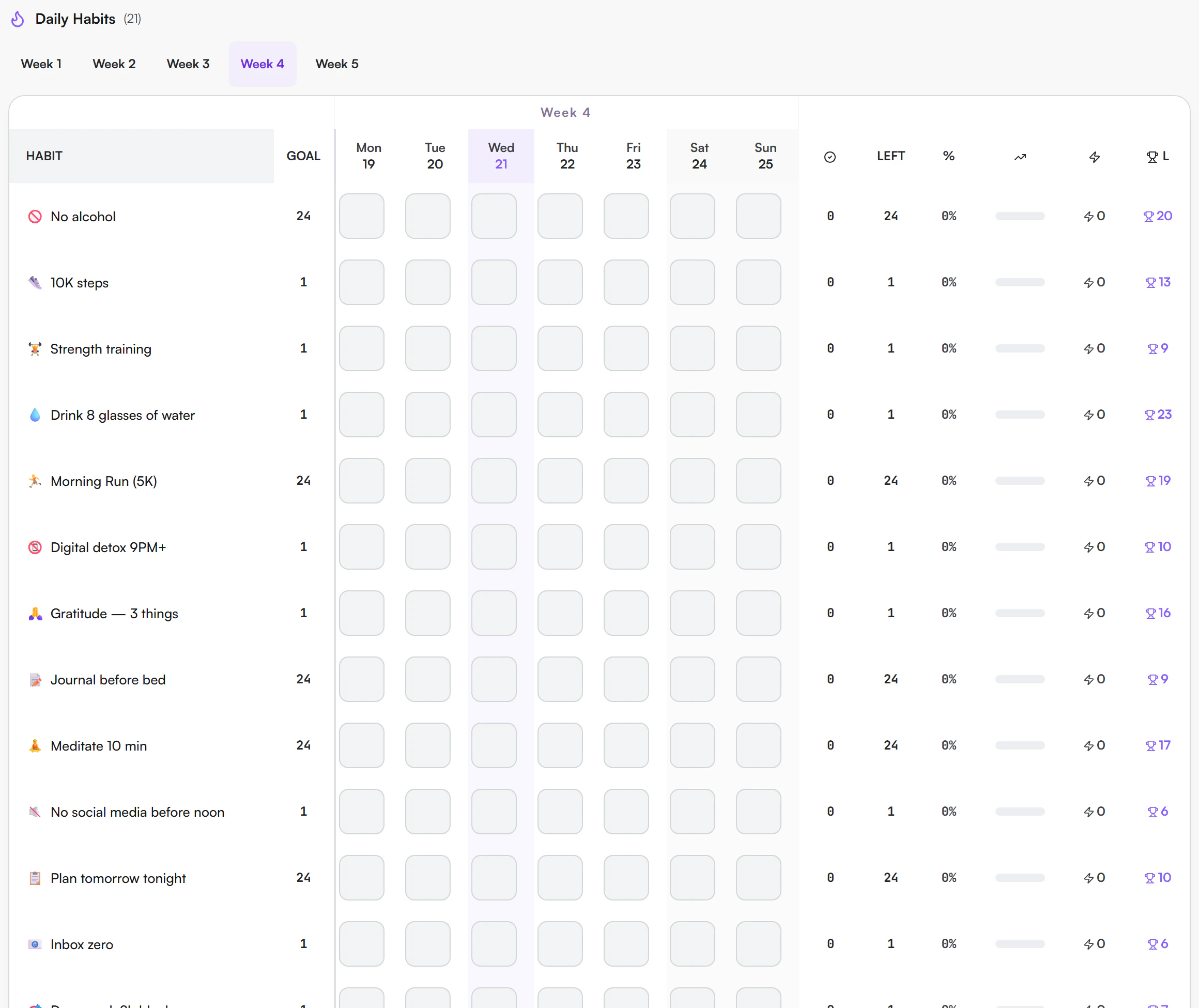The image size is (1199, 1008).
Task: Click the Plan tomorrow tonight habit name
Action: 118,878
